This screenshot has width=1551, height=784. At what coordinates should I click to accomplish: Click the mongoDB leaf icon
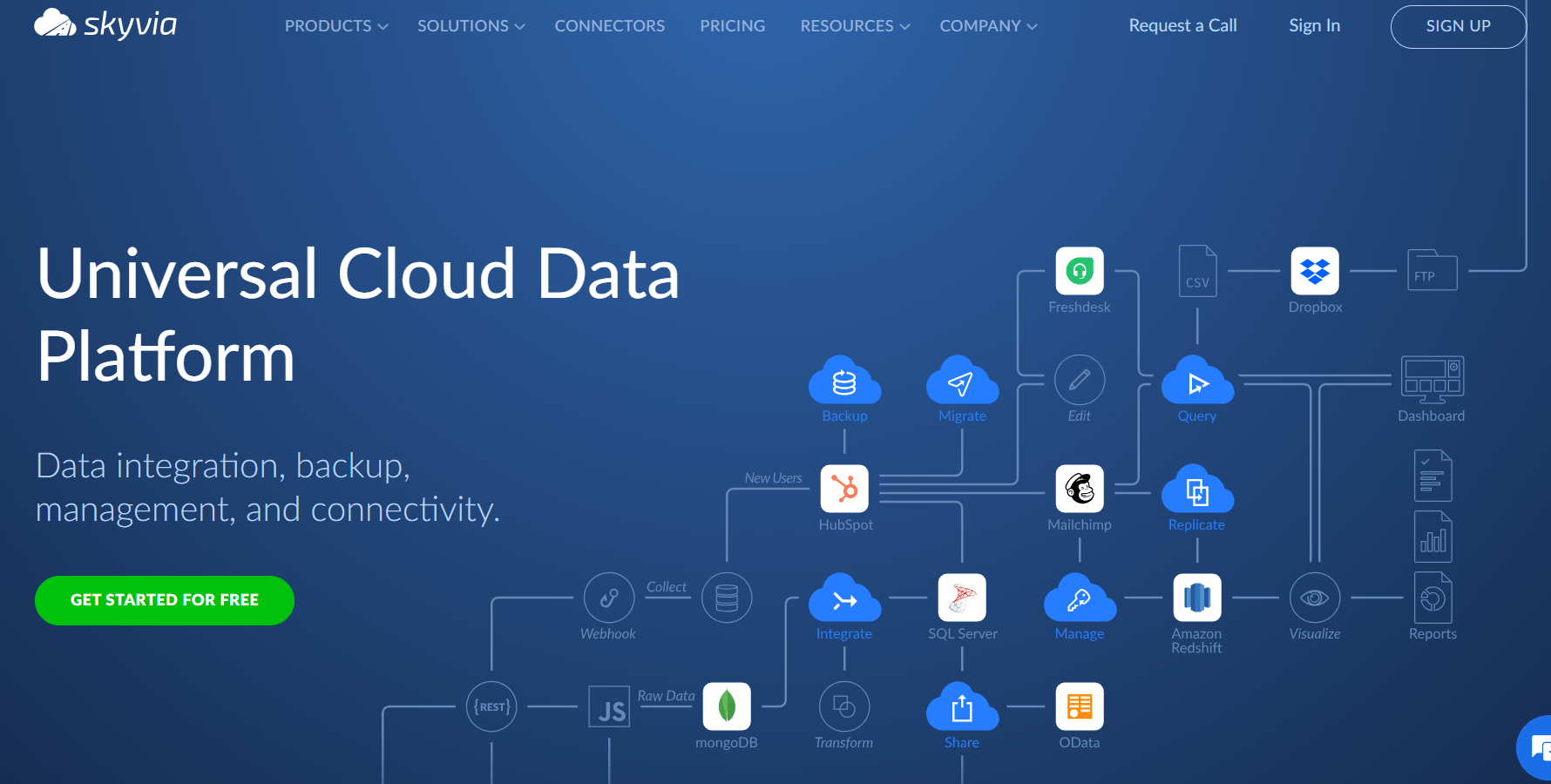coord(727,706)
